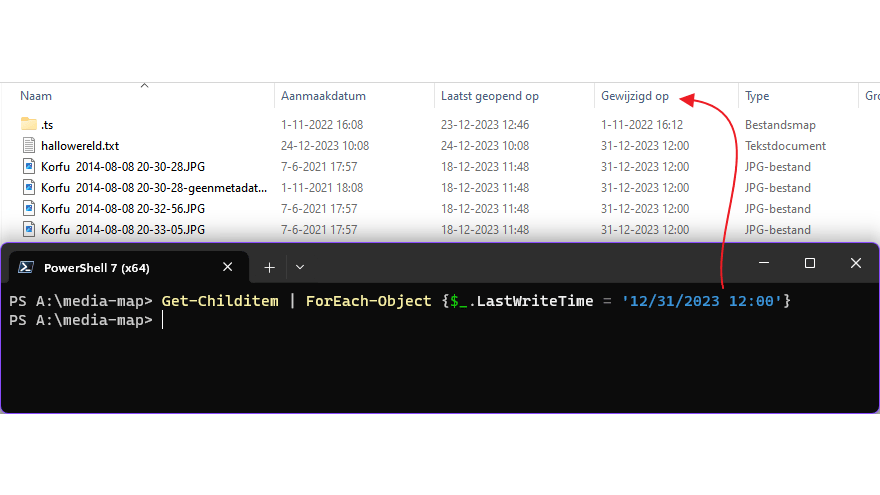
Task: Click the PowerShell icon on the terminal tab
Action: 27,267
